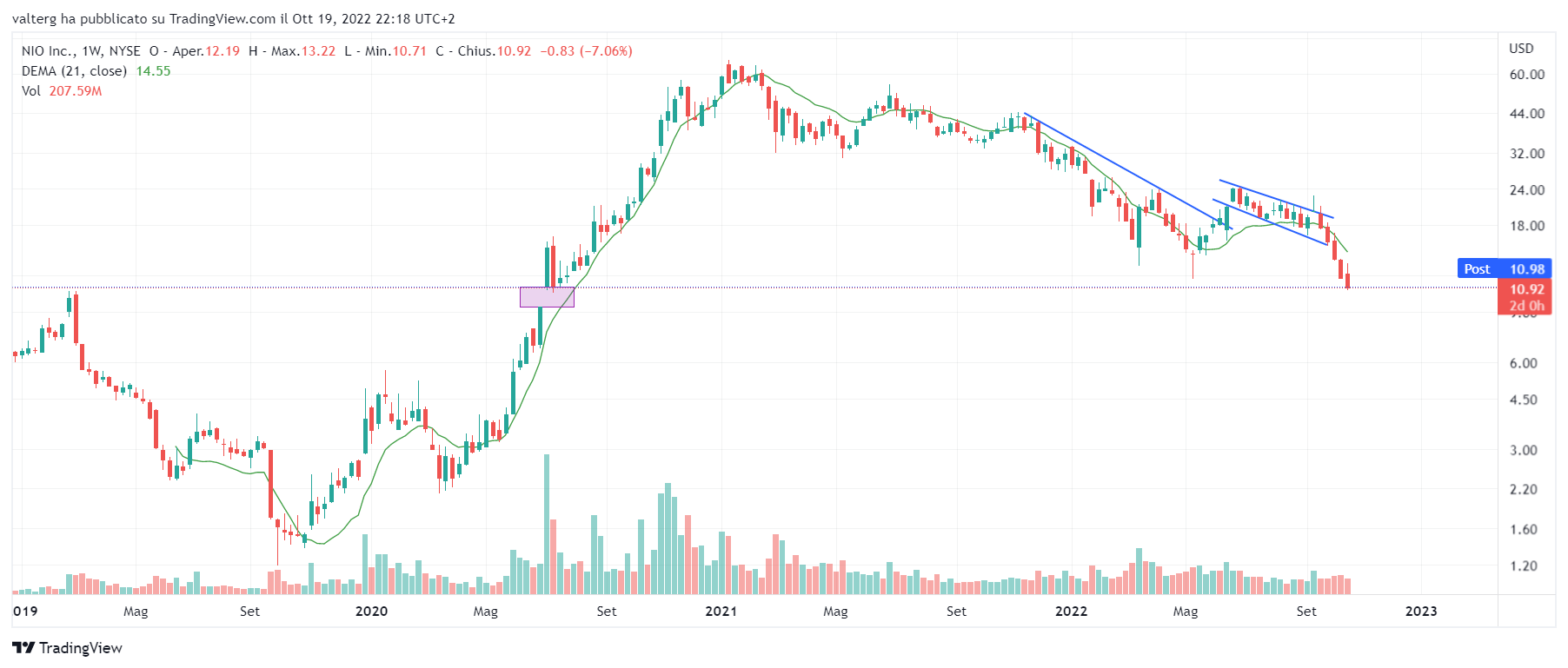Click the 4.50 price axis label
1568x668 pixels.
1524,400
